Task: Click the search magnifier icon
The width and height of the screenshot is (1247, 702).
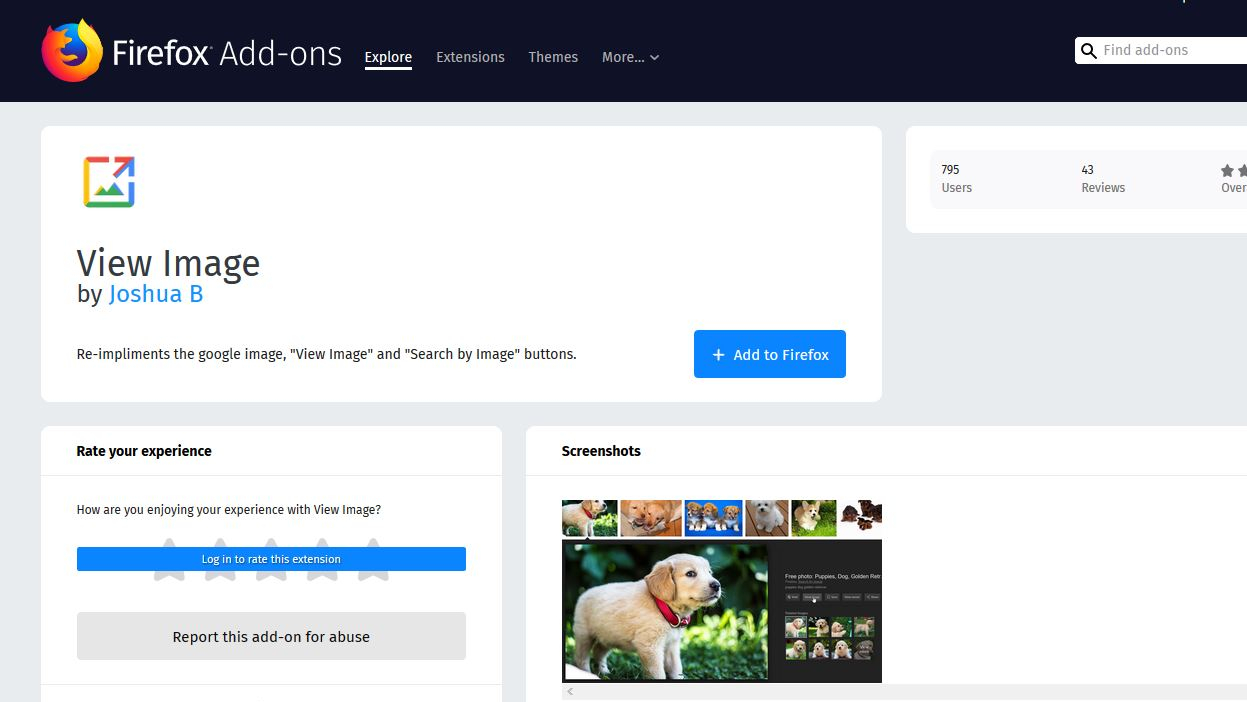Action: [1089, 51]
